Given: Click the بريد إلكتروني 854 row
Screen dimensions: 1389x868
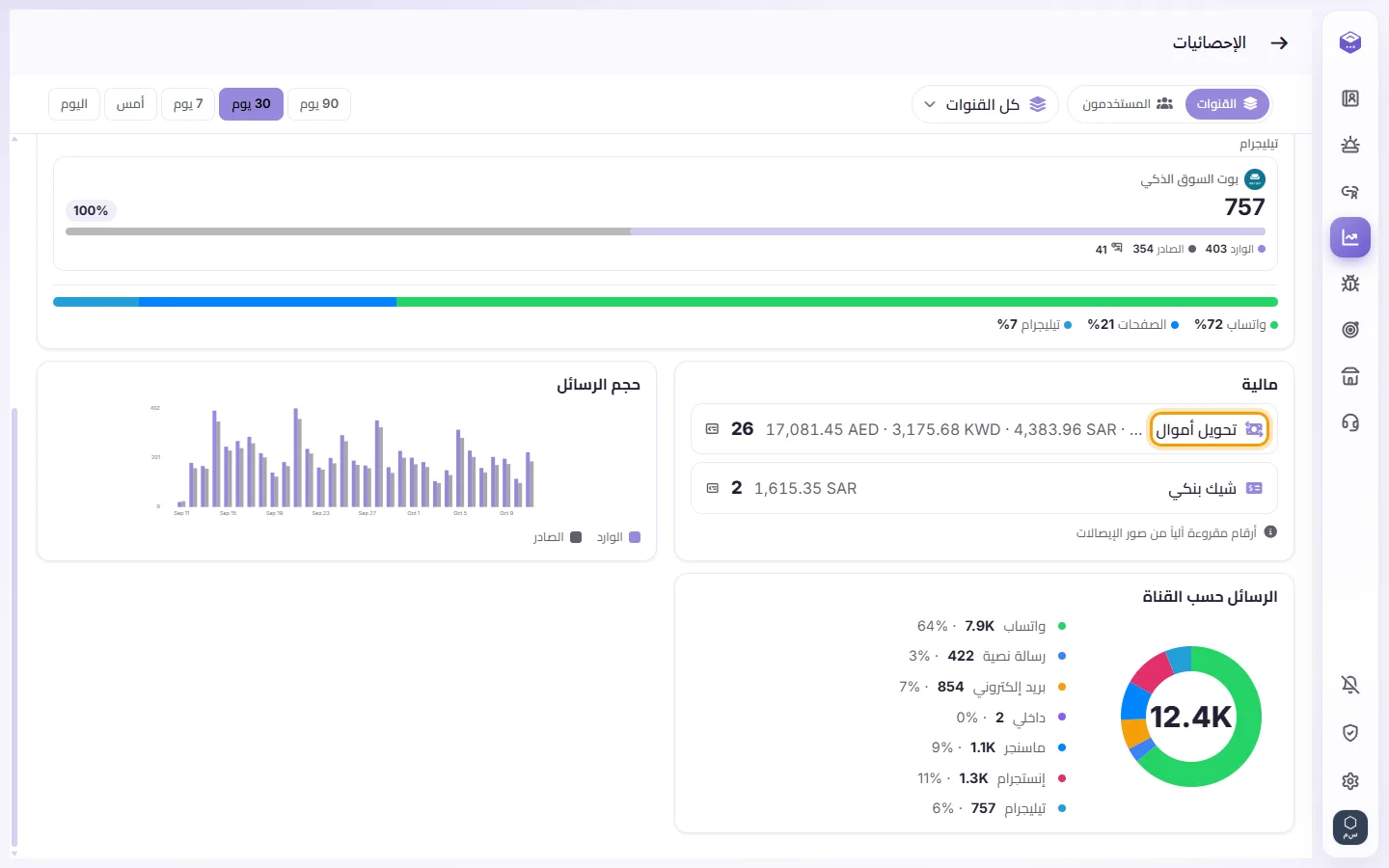Looking at the screenshot, I should 983,687.
